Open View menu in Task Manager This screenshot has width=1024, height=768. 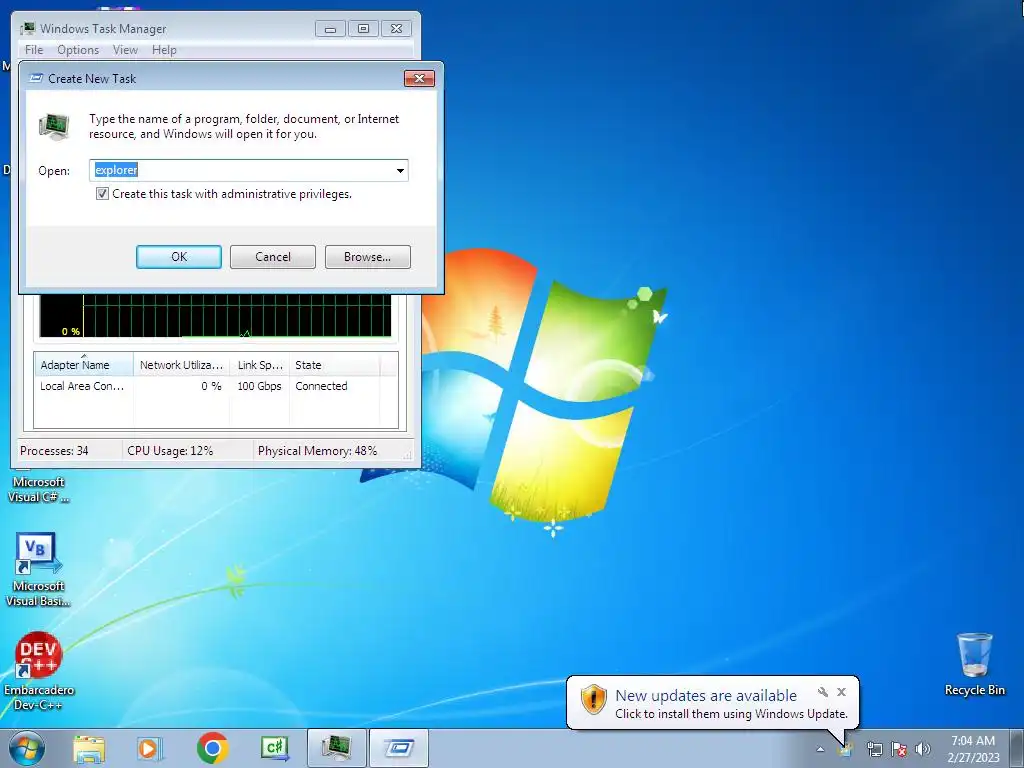point(125,50)
